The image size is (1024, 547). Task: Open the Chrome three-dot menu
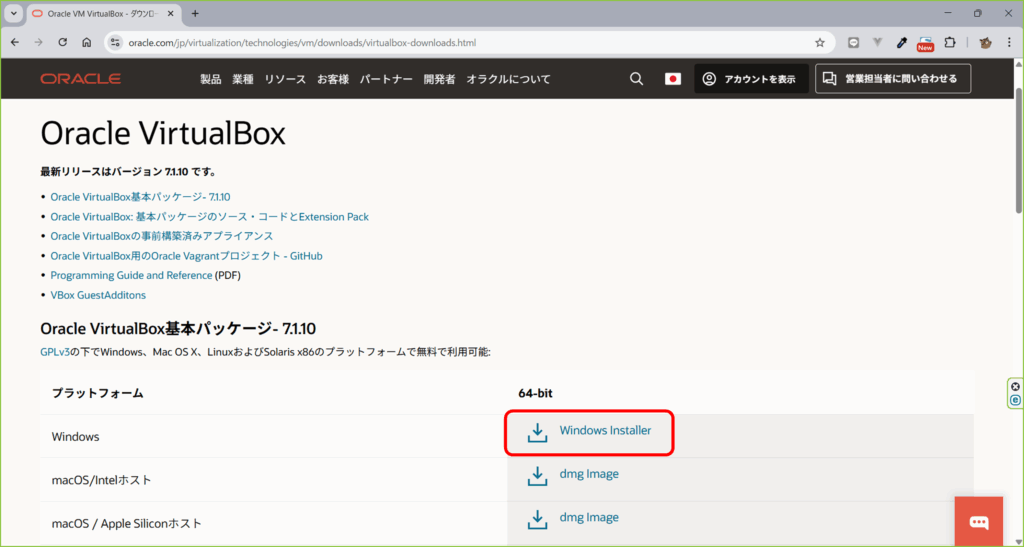pyautogui.click(x=1009, y=42)
